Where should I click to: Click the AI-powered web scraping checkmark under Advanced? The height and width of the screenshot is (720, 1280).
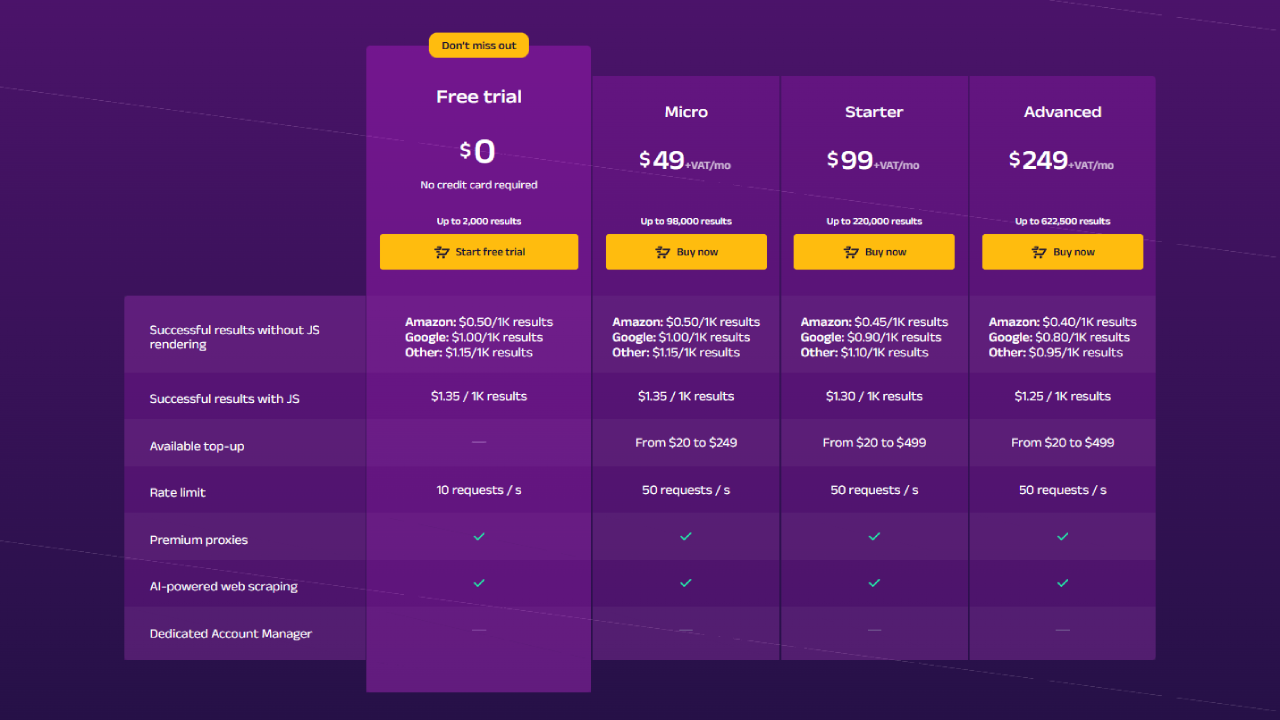click(1062, 583)
